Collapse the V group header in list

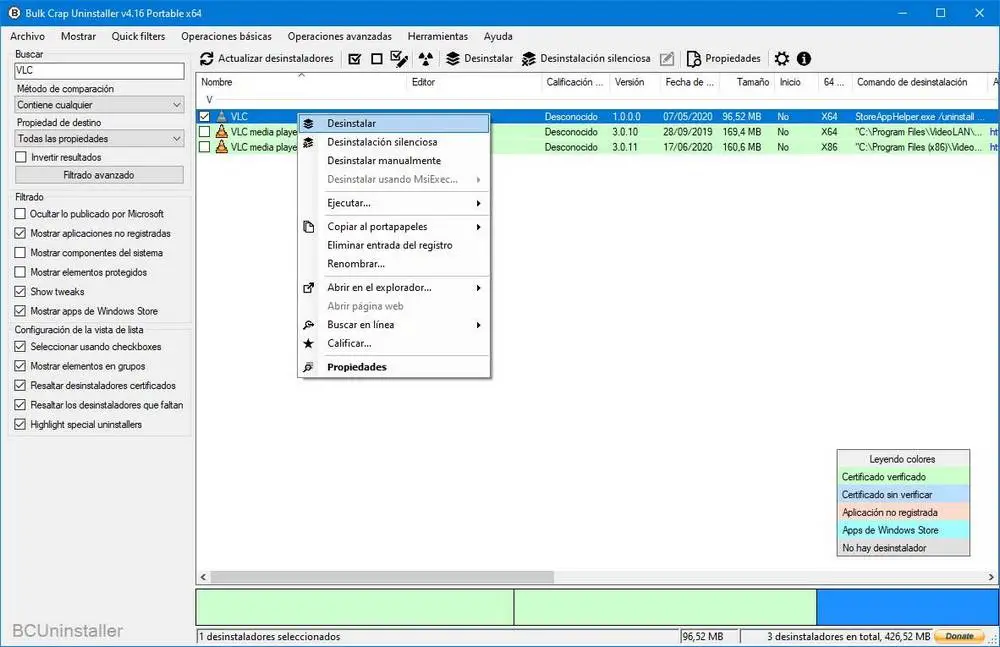click(x=209, y=100)
